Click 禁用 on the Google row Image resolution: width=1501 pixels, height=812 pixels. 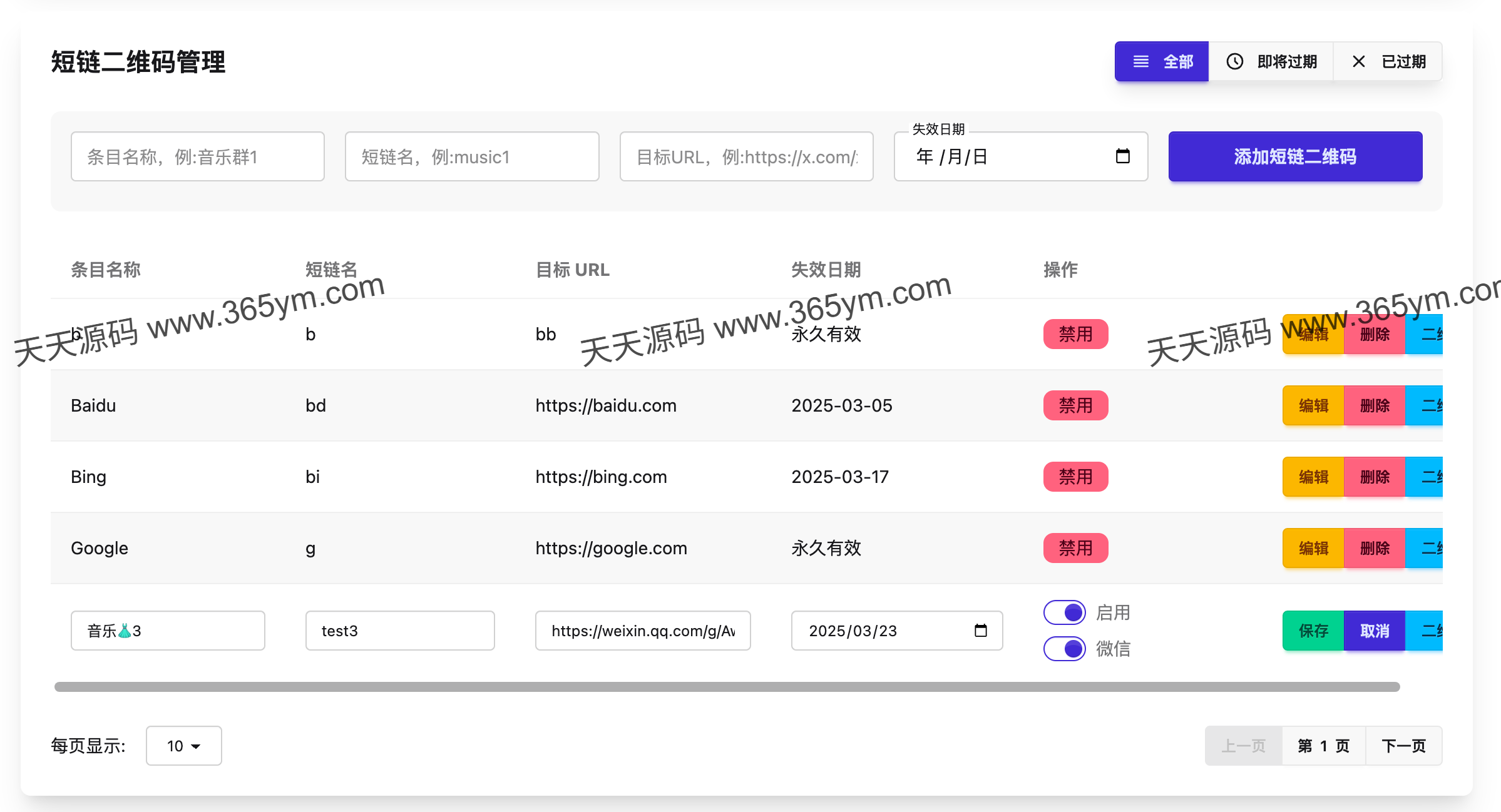[1075, 548]
